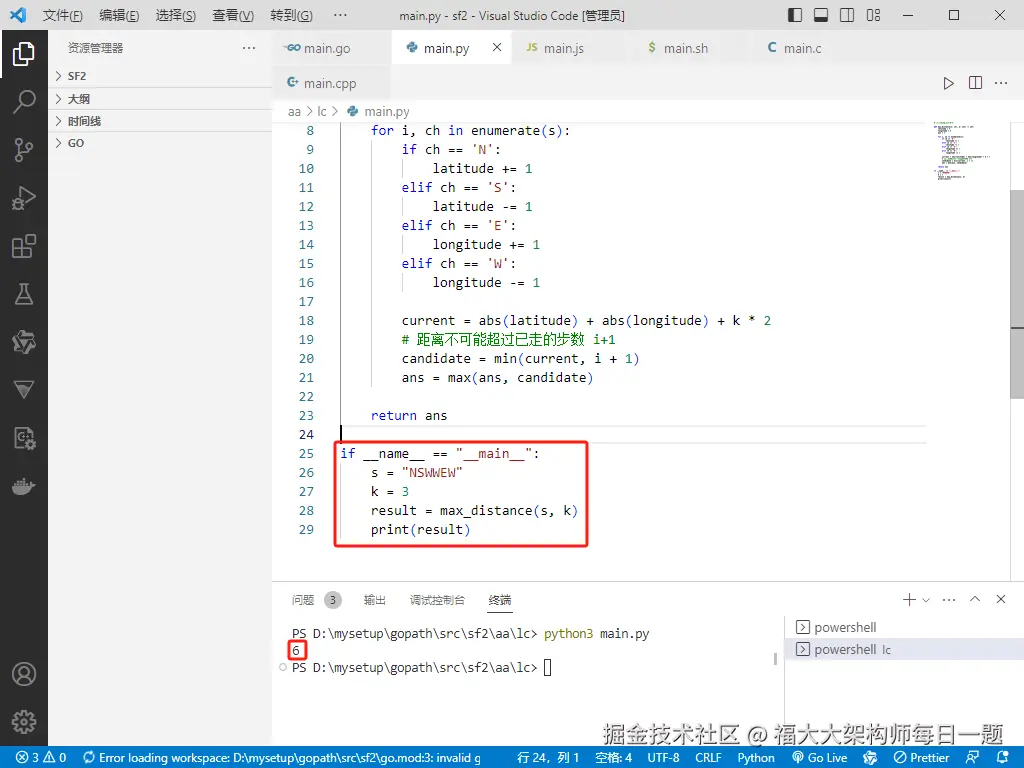Open the 调试控制台 debug console tab
The height and width of the screenshot is (768, 1024).
pos(437,600)
